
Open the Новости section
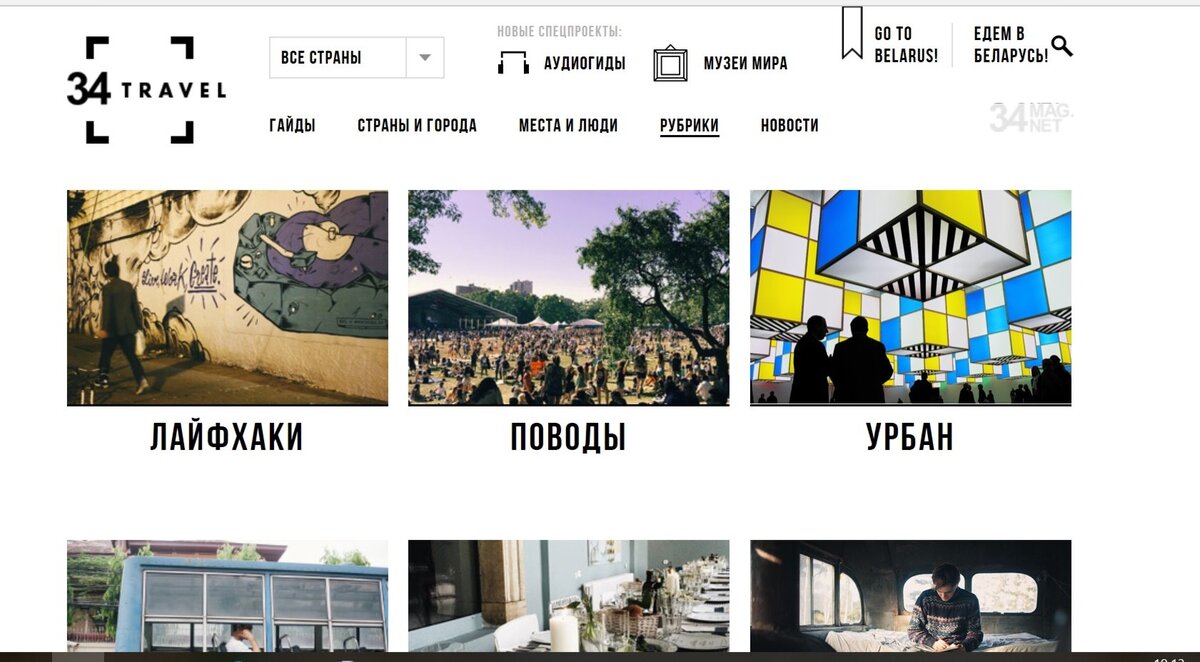click(789, 125)
